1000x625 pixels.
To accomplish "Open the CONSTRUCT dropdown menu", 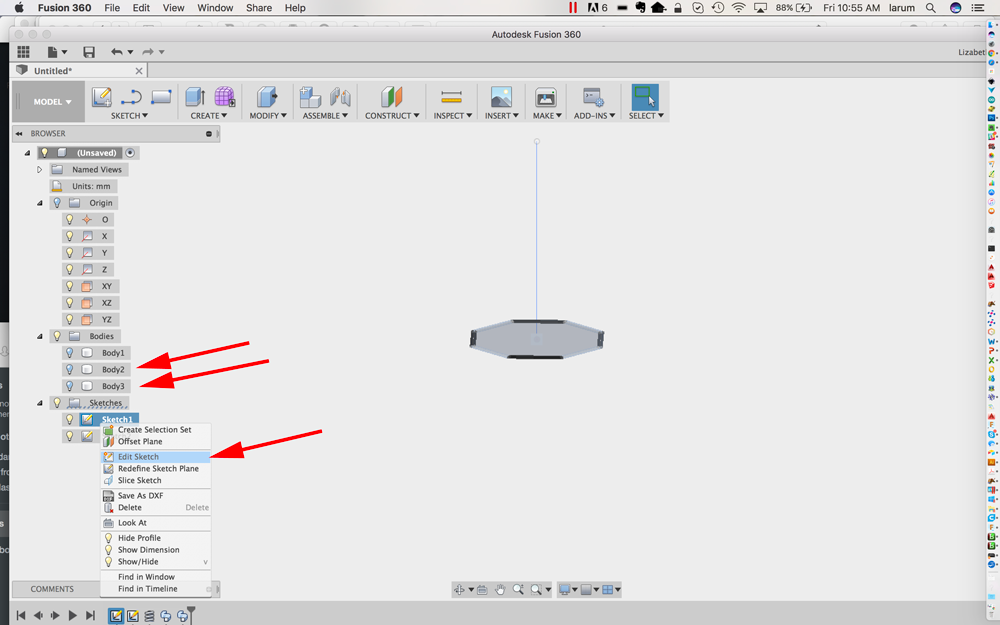I will 392,115.
